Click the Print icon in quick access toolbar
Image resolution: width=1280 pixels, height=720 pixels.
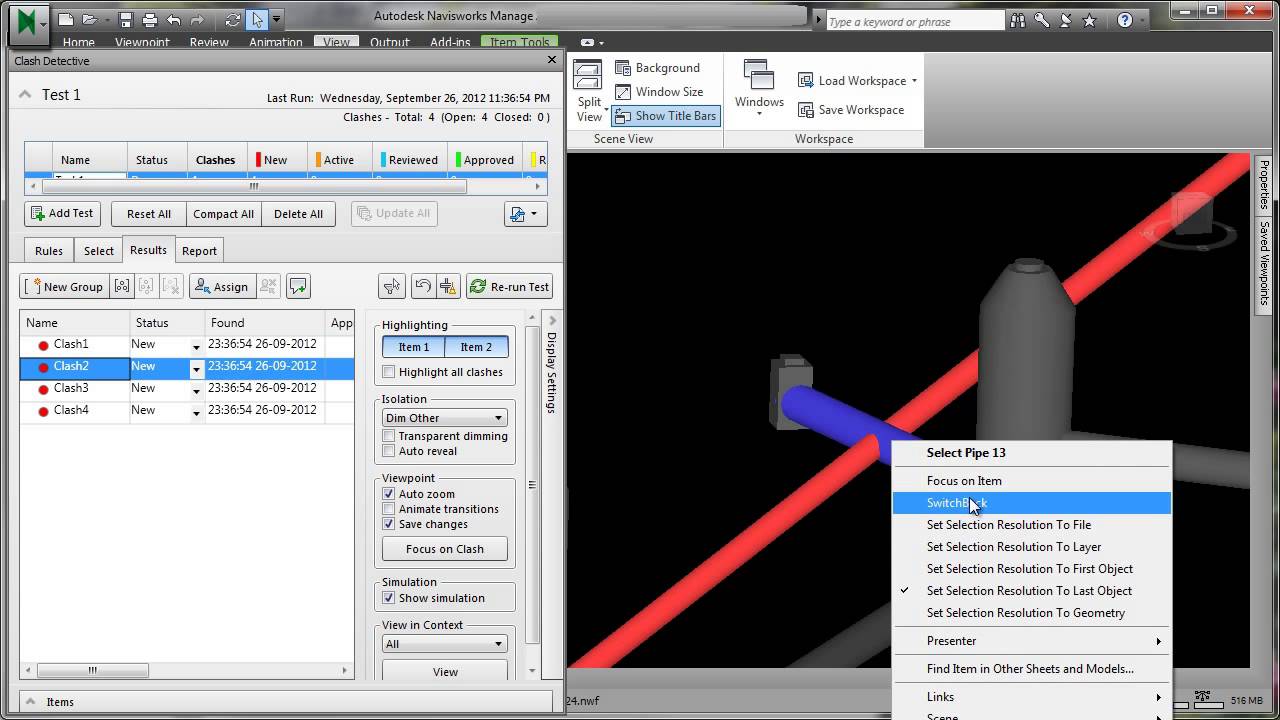(x=150, y=20)
